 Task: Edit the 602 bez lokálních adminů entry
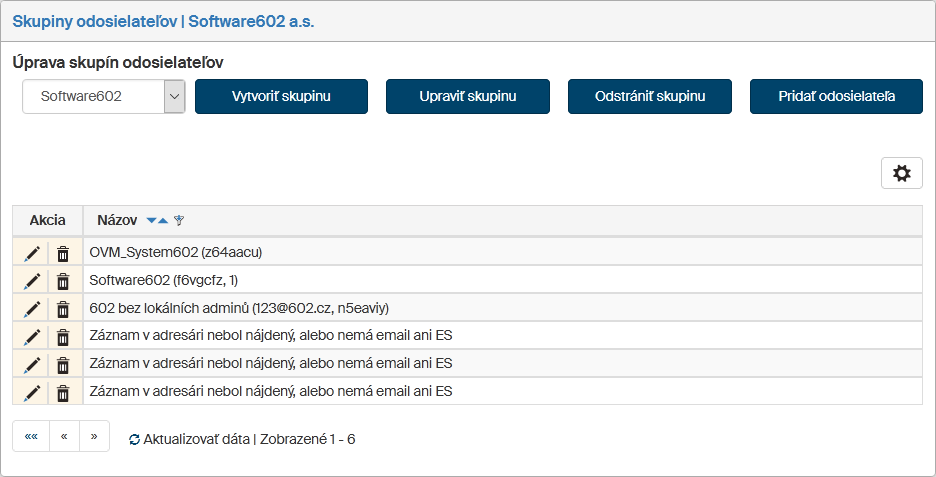point(32,309)
